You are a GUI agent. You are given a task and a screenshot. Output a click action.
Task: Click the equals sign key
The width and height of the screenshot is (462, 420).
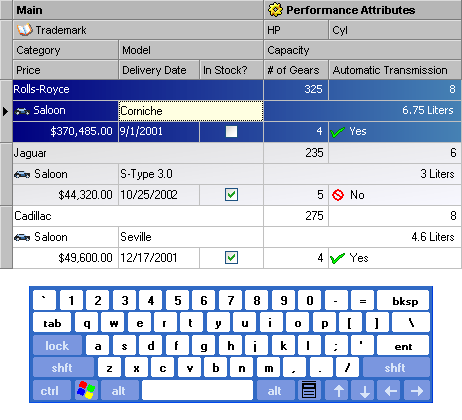[x=363, y=300]
